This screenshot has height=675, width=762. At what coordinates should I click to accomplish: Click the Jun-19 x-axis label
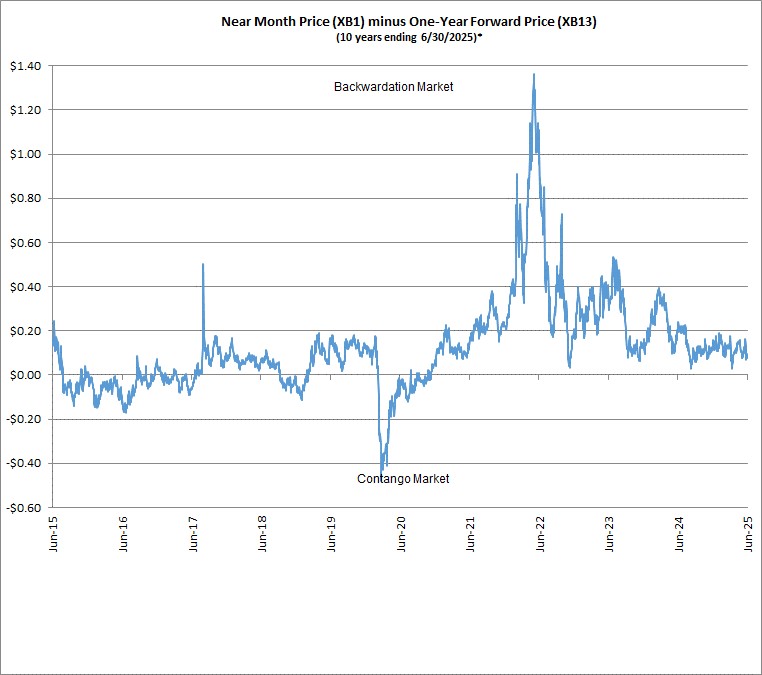(331, 534)
